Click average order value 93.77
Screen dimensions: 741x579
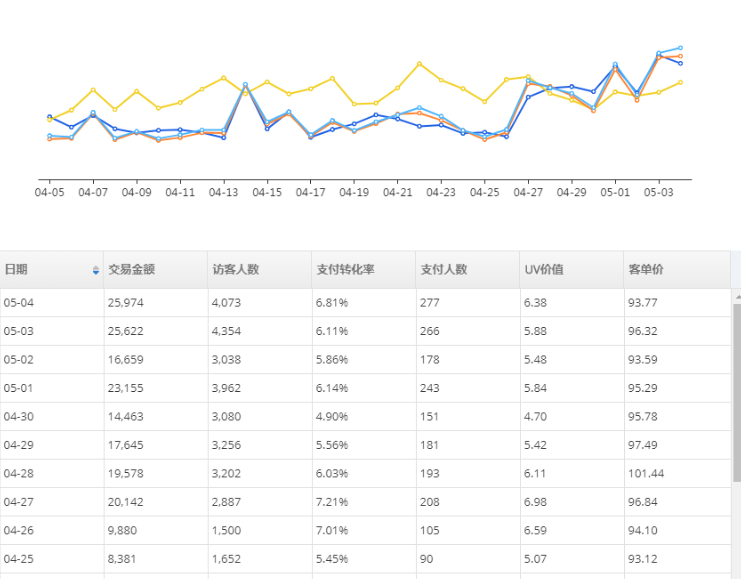(x=642, y=302)
